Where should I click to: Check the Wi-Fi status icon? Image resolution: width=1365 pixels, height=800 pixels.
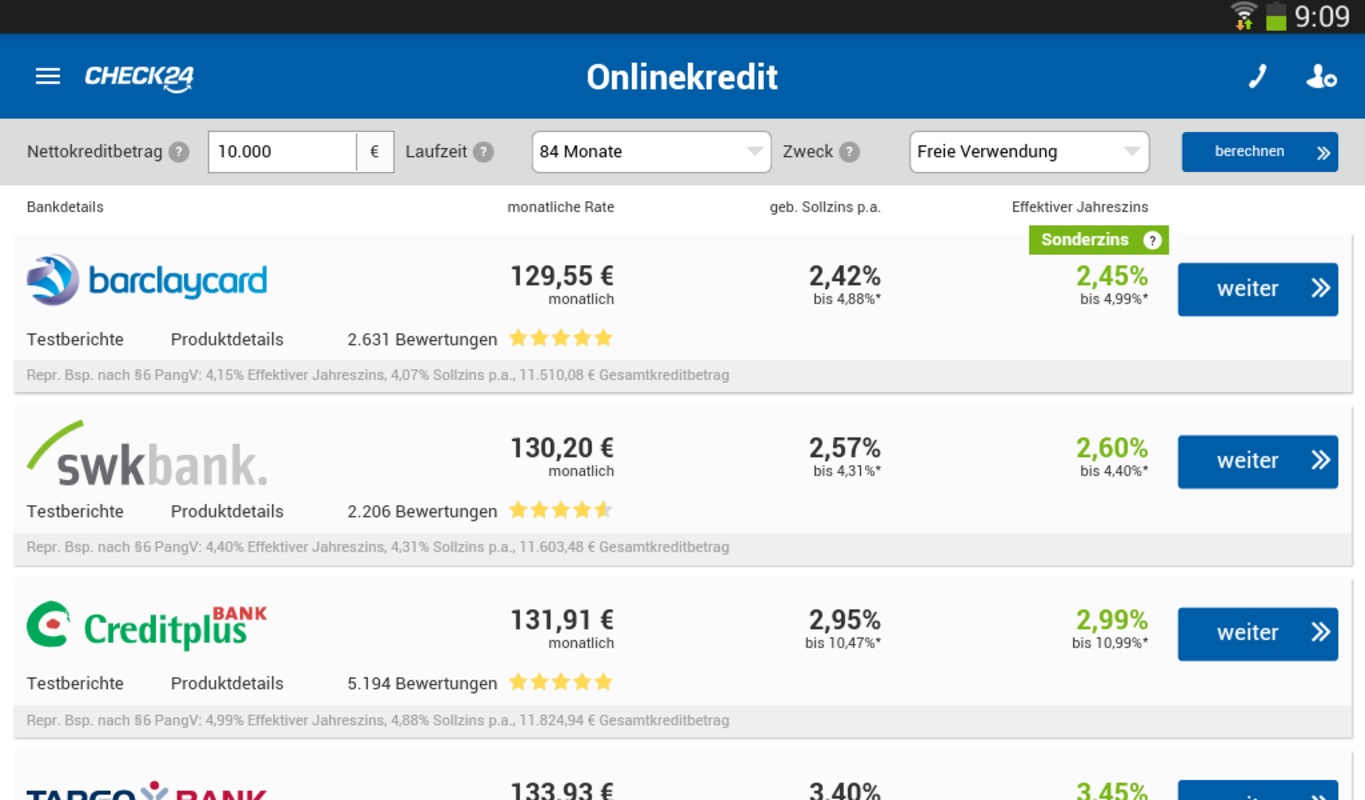1244,16
